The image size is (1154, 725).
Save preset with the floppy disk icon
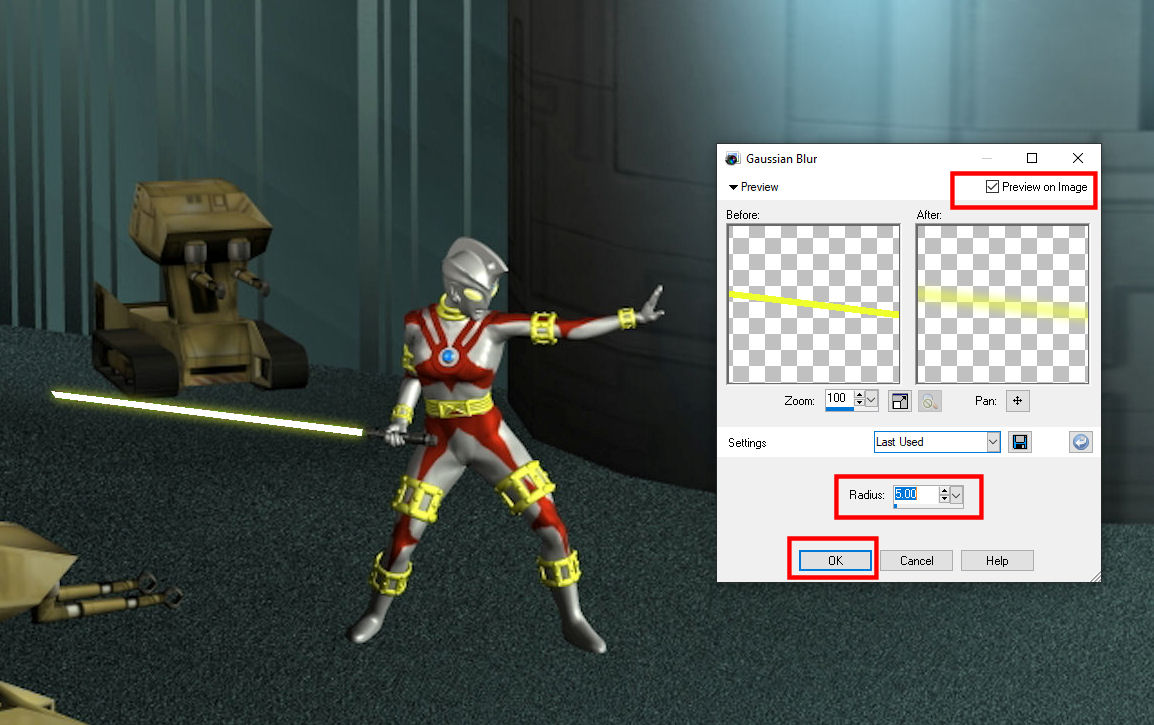(1019, 442)
